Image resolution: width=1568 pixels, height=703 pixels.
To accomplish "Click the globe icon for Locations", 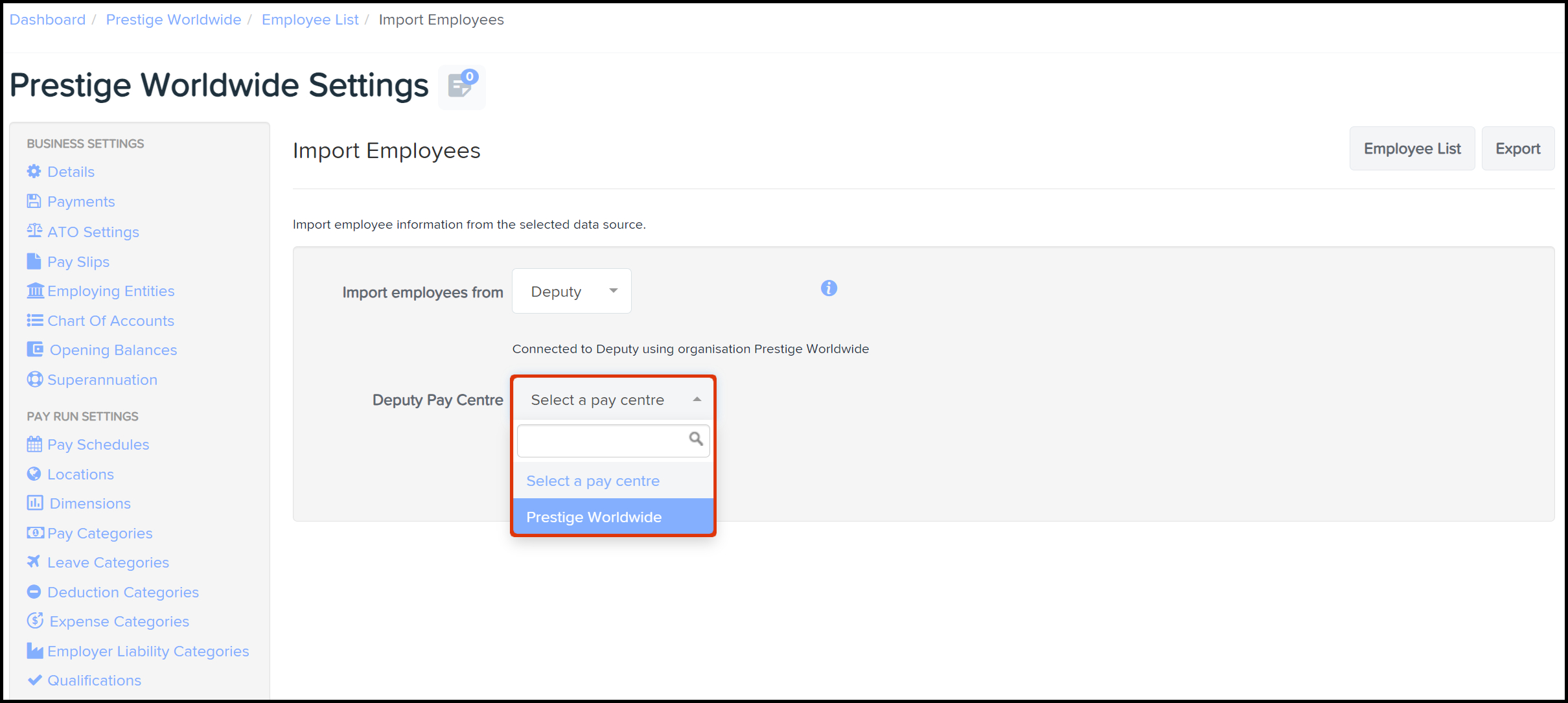I will coord(34,474).
